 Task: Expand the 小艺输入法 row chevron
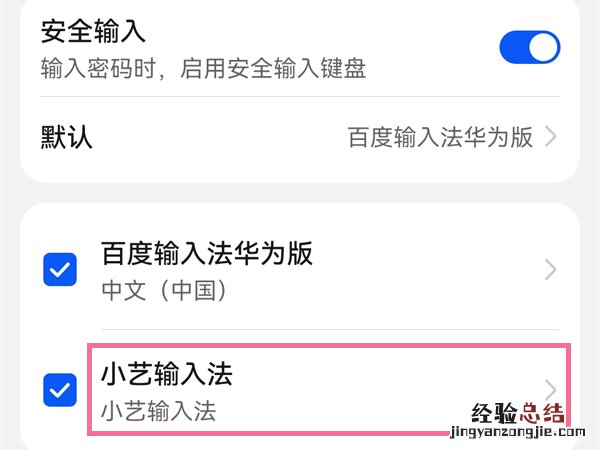(x=551, y=388)
